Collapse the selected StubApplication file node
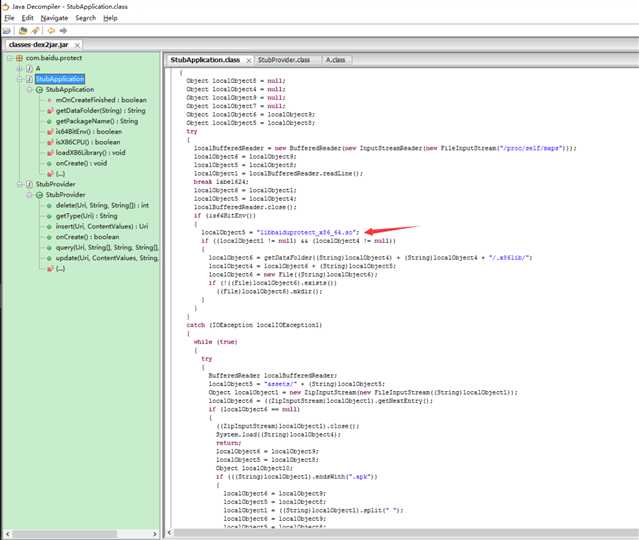The height and width of the screenshot is (540, 639). coord(20,79)
